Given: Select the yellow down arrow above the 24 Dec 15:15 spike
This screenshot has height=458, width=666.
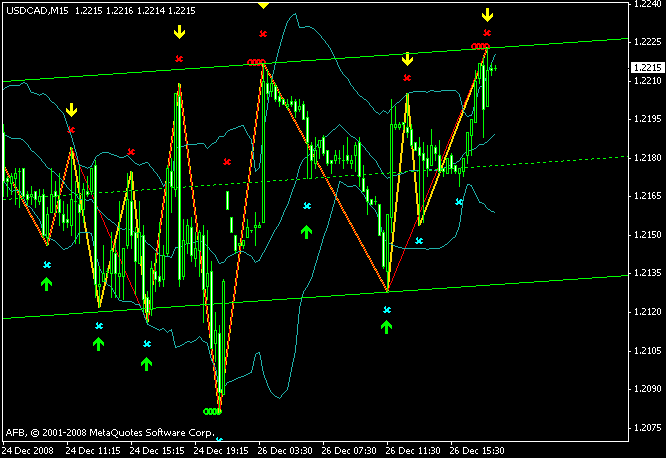Looking at the screenshot, I should point(179,32).
